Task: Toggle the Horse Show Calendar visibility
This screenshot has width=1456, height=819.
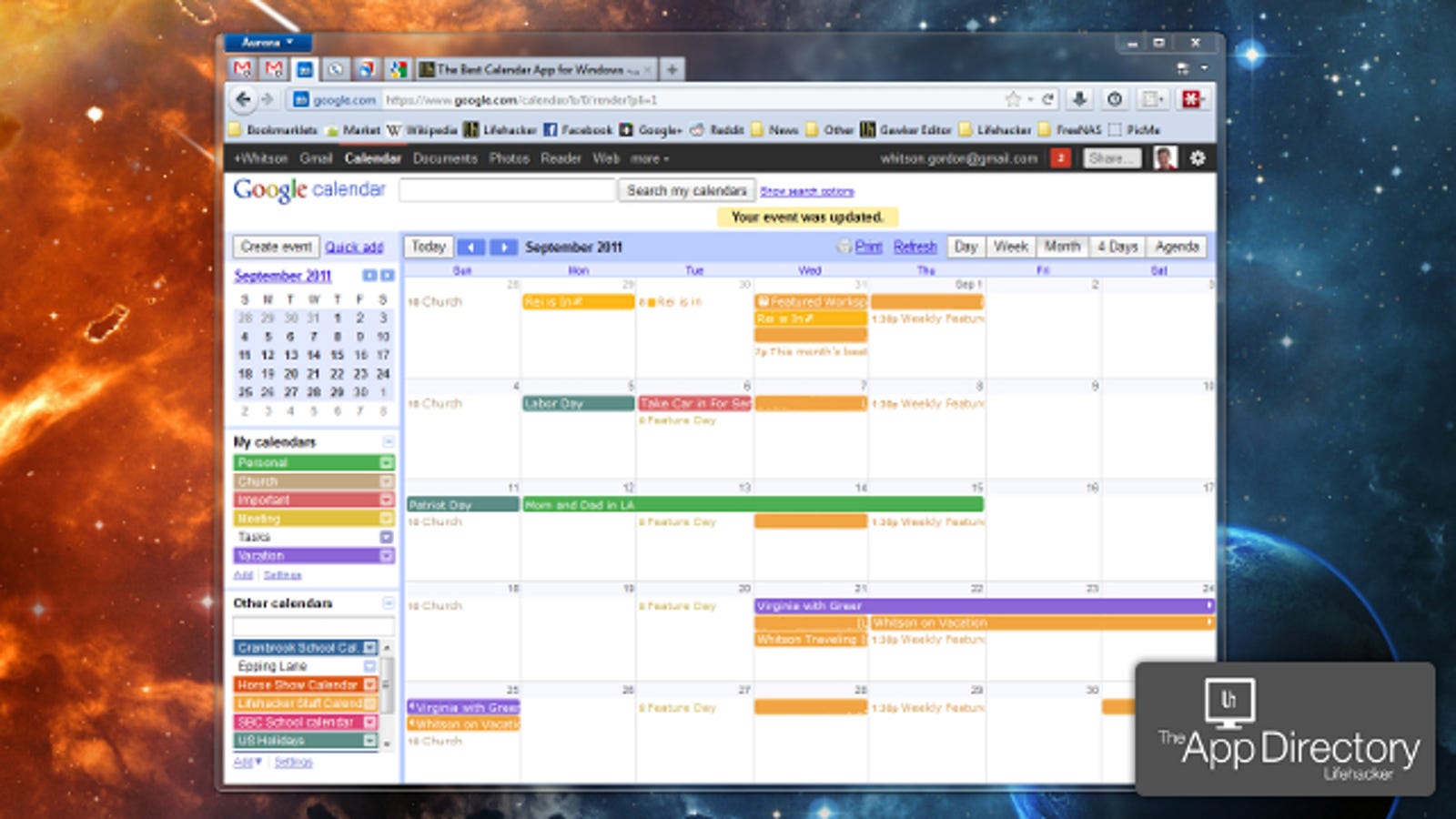Action: 306,685
